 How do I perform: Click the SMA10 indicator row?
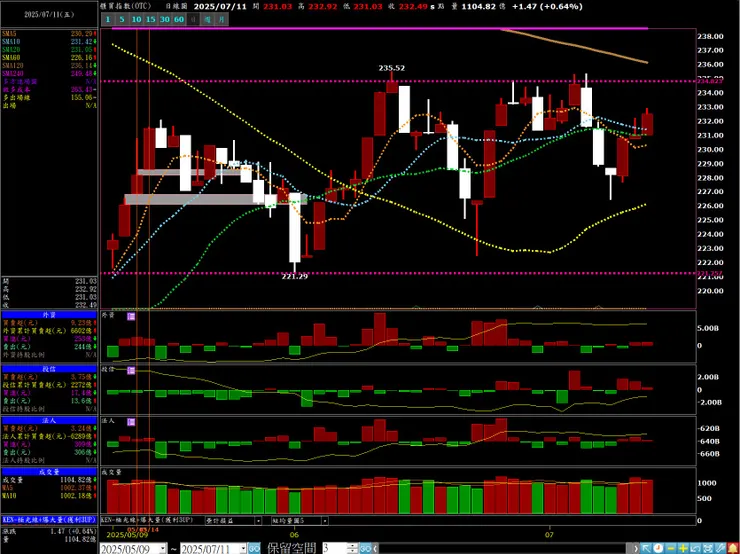(x=49, y=42)
